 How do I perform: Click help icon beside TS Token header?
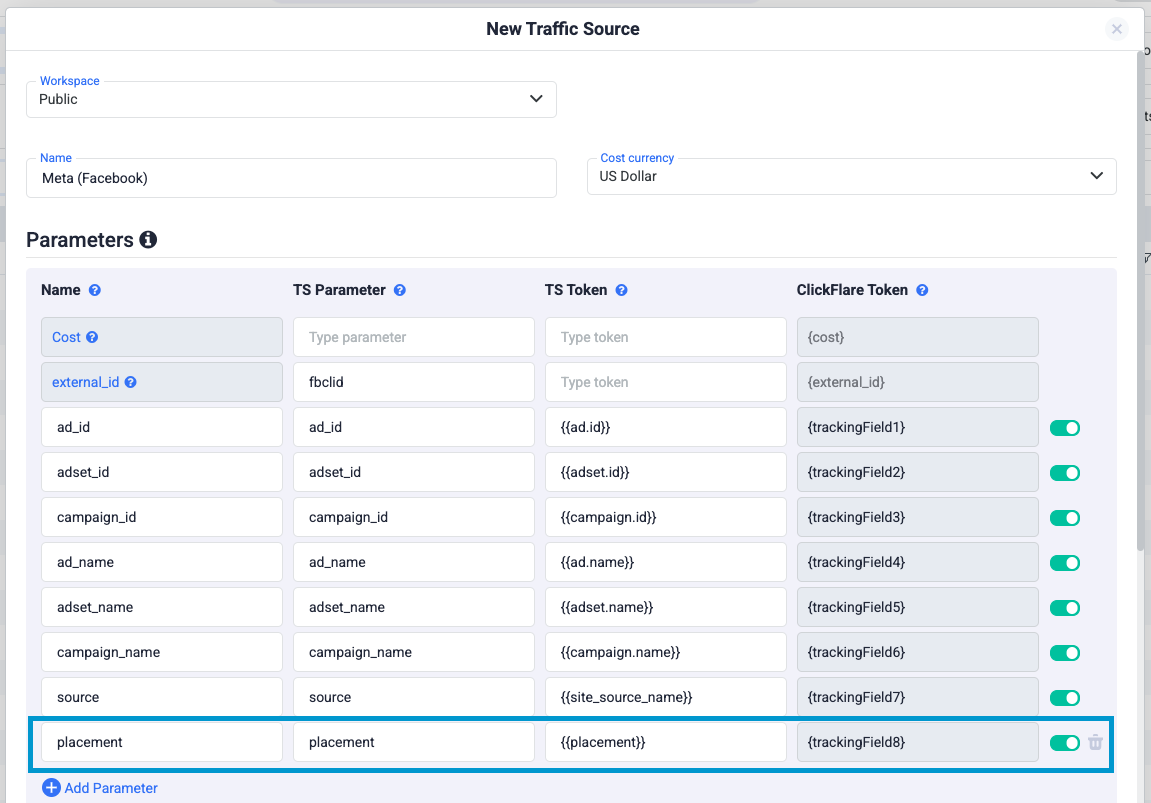click(621, 290)
